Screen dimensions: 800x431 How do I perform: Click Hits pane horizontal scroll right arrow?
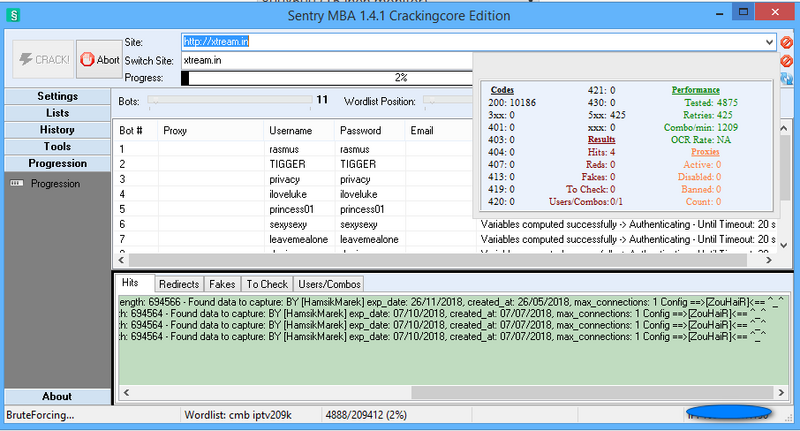tap(781, 392)
